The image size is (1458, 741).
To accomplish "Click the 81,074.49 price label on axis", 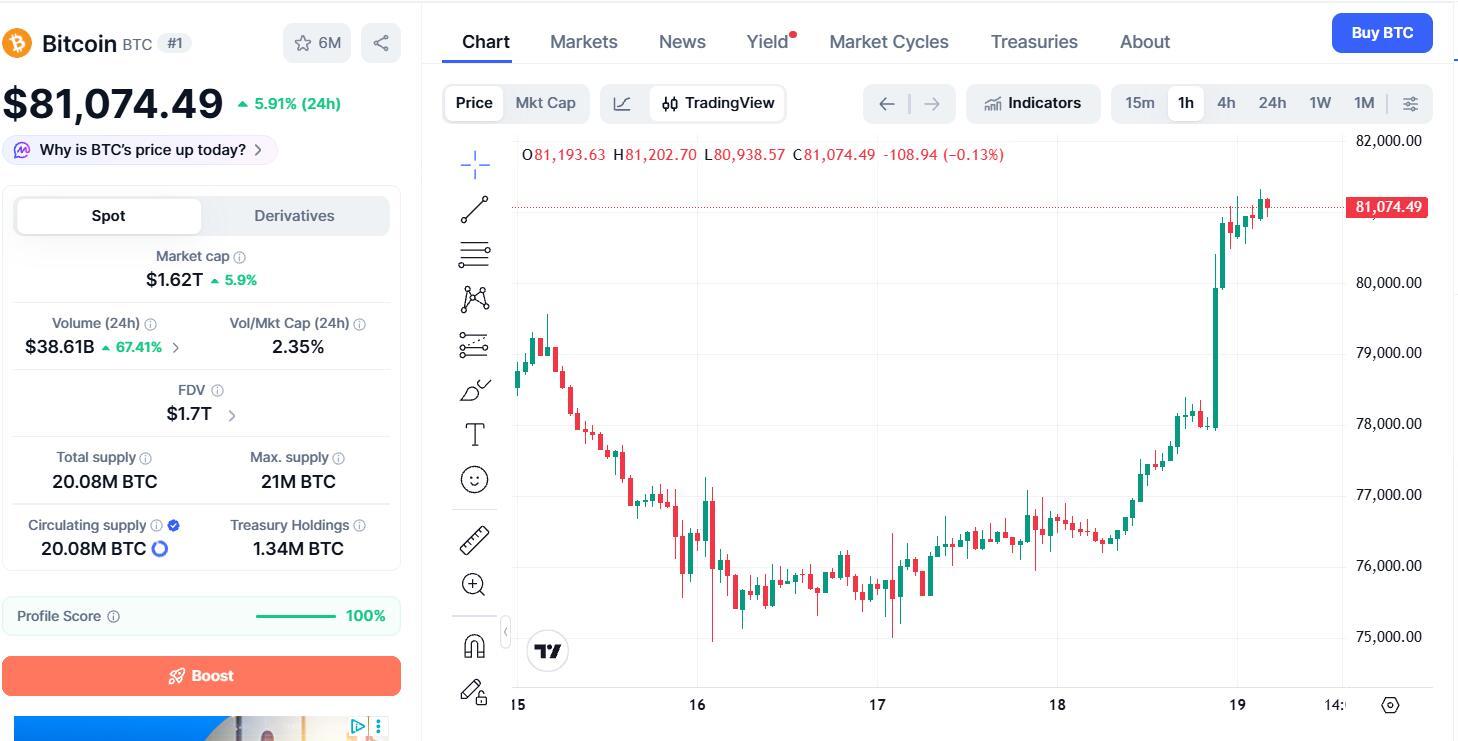I will pyautogui.click(x=1387, y=207).
